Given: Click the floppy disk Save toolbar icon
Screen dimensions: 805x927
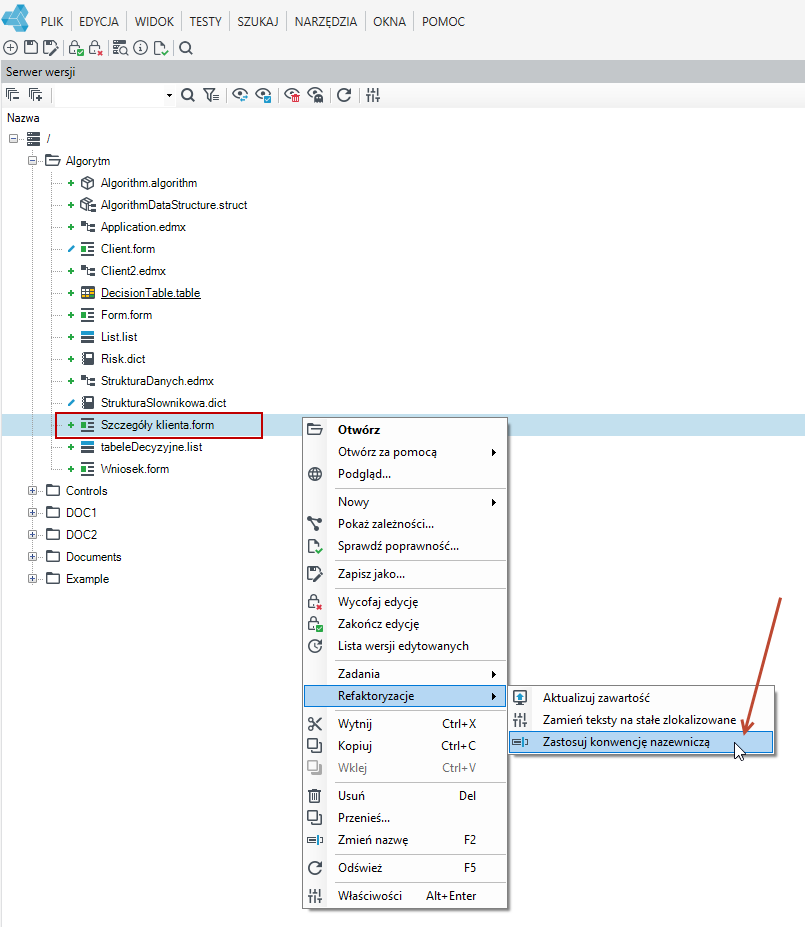Looking at the screenshot, I should (x=31, y=48).
